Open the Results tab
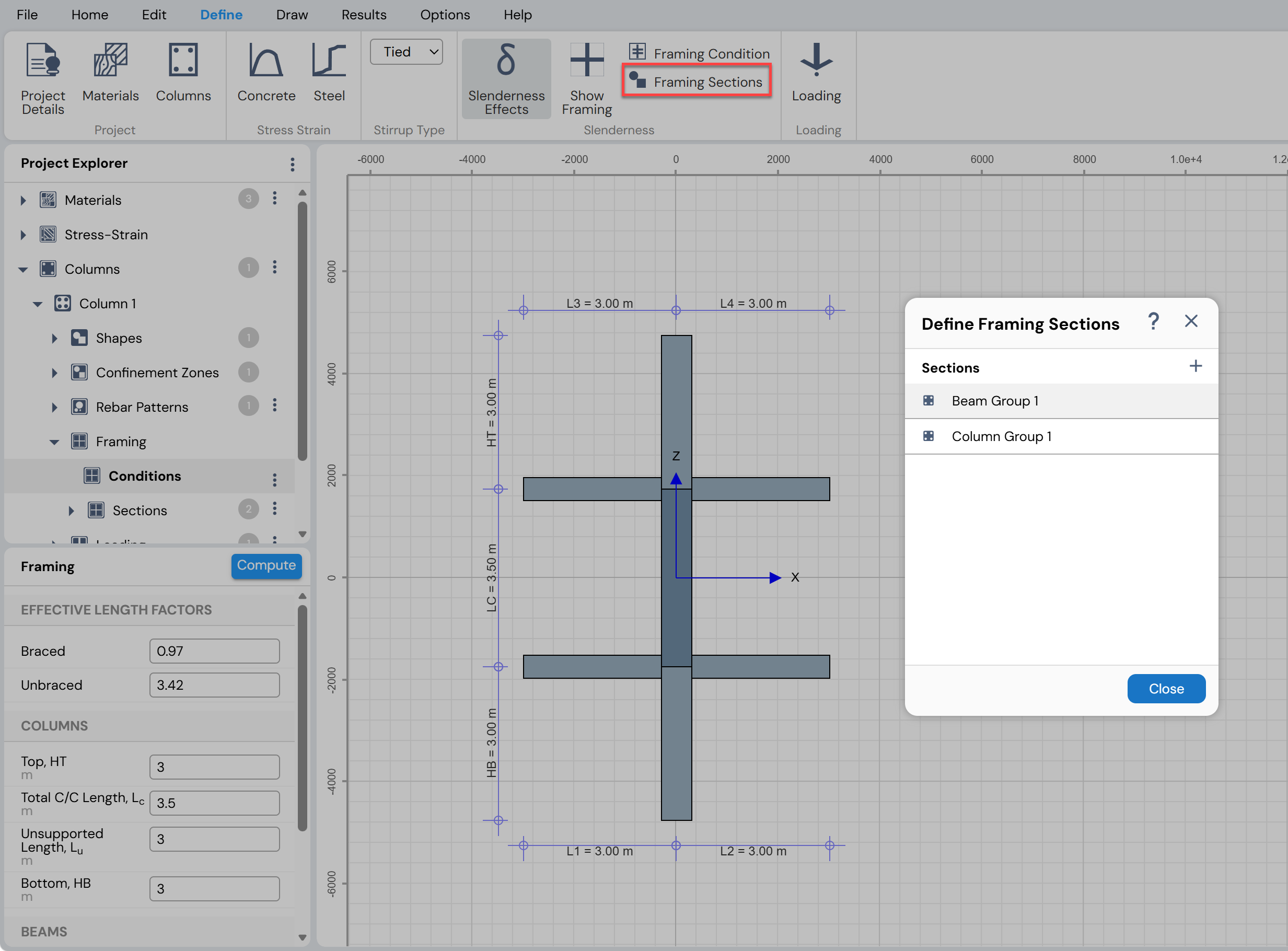 [x=364, y=15]
